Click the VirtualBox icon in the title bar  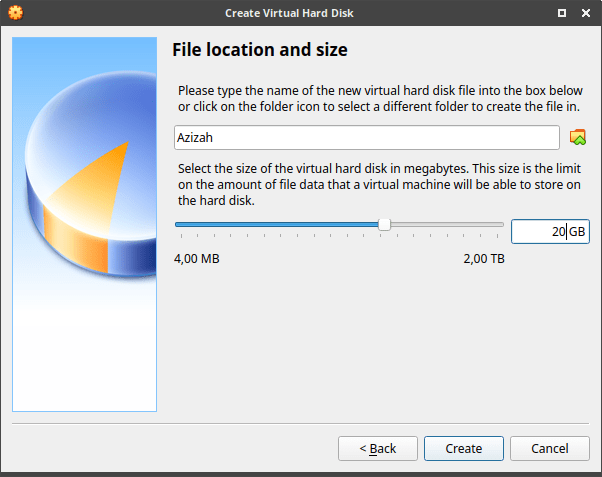click(14, 13)
